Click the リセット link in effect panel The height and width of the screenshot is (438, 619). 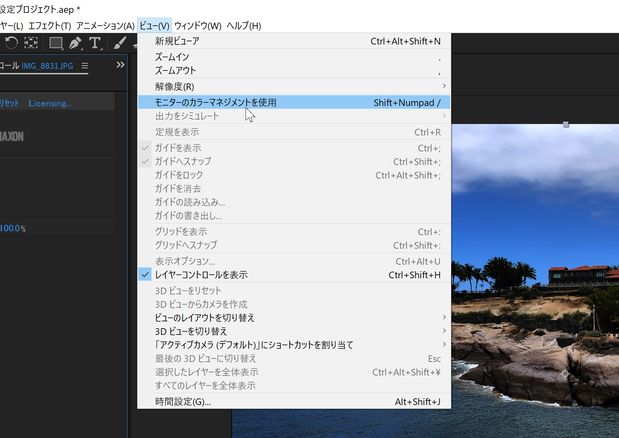(9, 103)
